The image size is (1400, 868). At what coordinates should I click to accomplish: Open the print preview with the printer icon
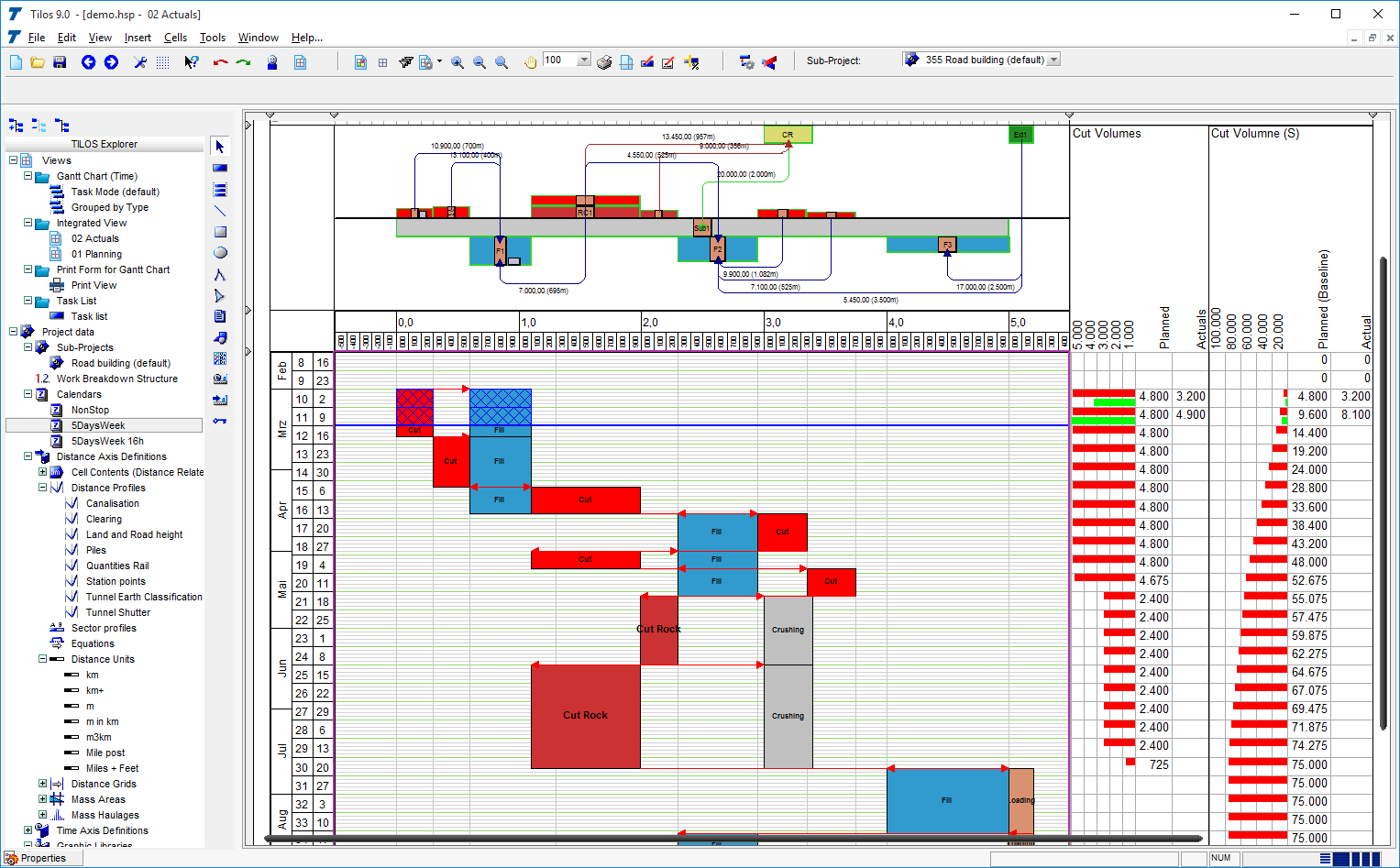pos(602,61)
